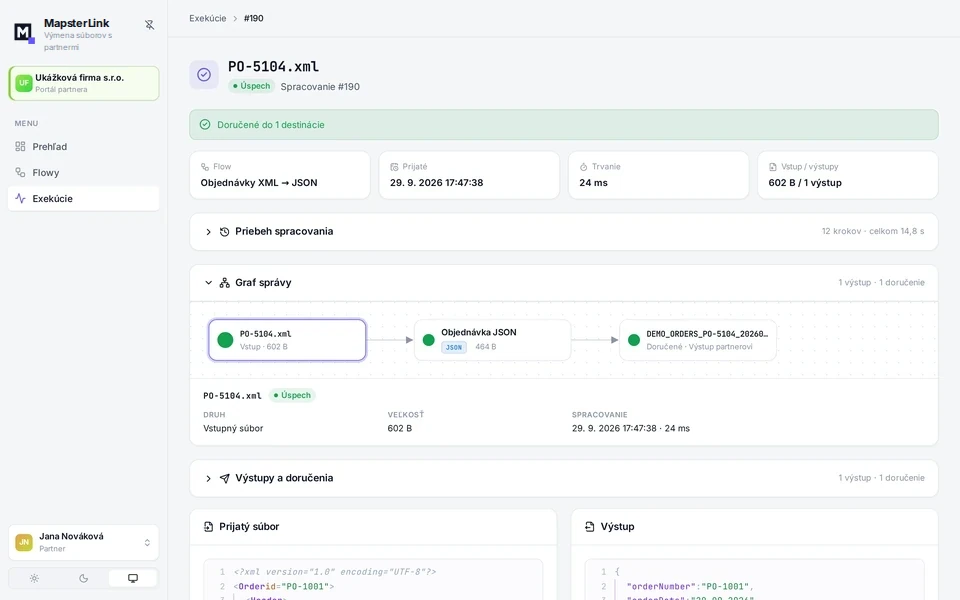Click green status dot on PO-5104.xml node

click(x=225, y=340)
